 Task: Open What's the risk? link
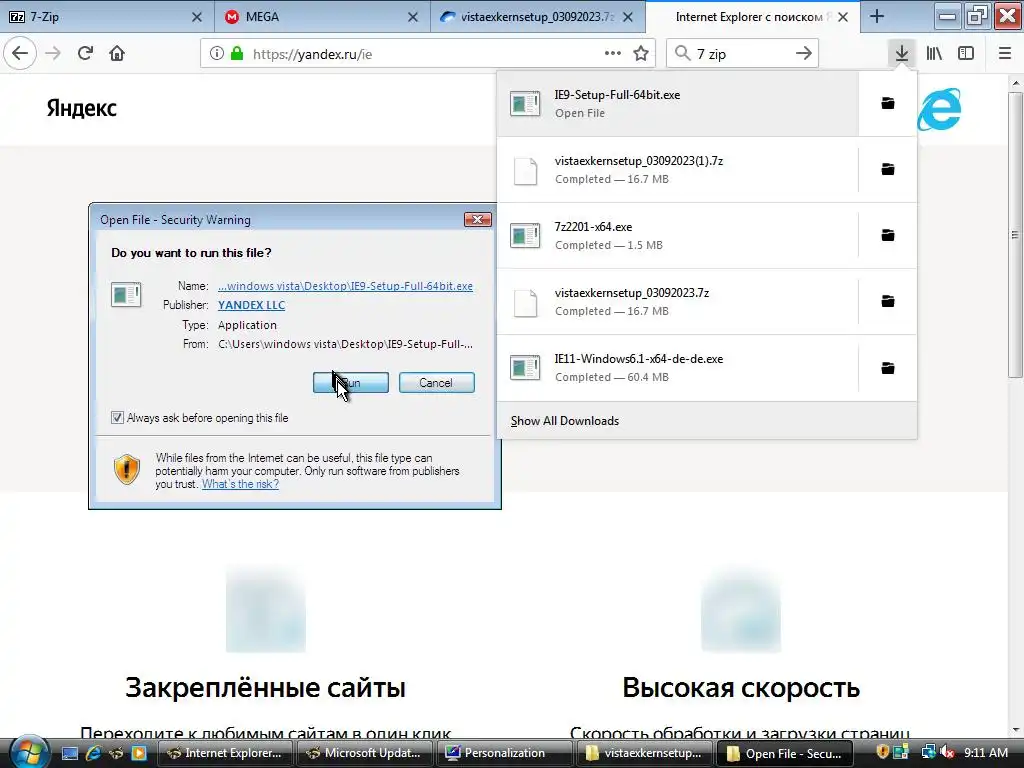240,484
